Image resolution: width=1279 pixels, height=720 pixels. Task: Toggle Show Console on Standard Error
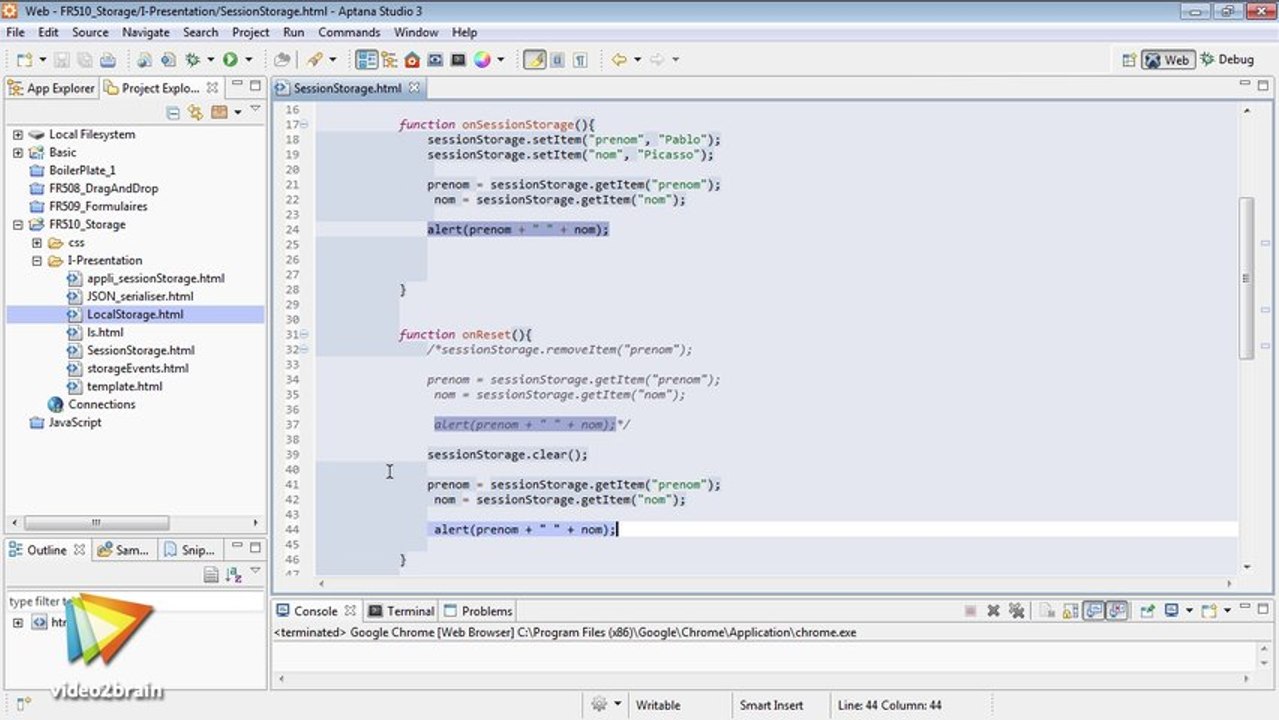pyautogui.click(x=1117, y=611)
